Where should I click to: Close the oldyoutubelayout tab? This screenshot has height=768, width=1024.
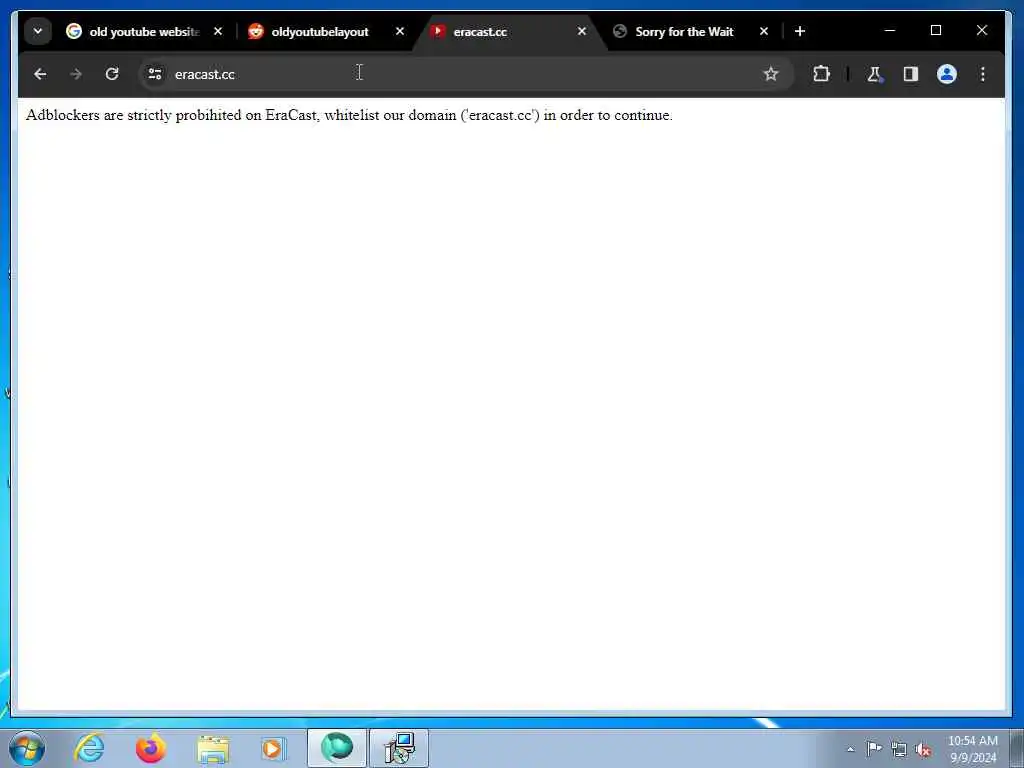click(400, 31)
